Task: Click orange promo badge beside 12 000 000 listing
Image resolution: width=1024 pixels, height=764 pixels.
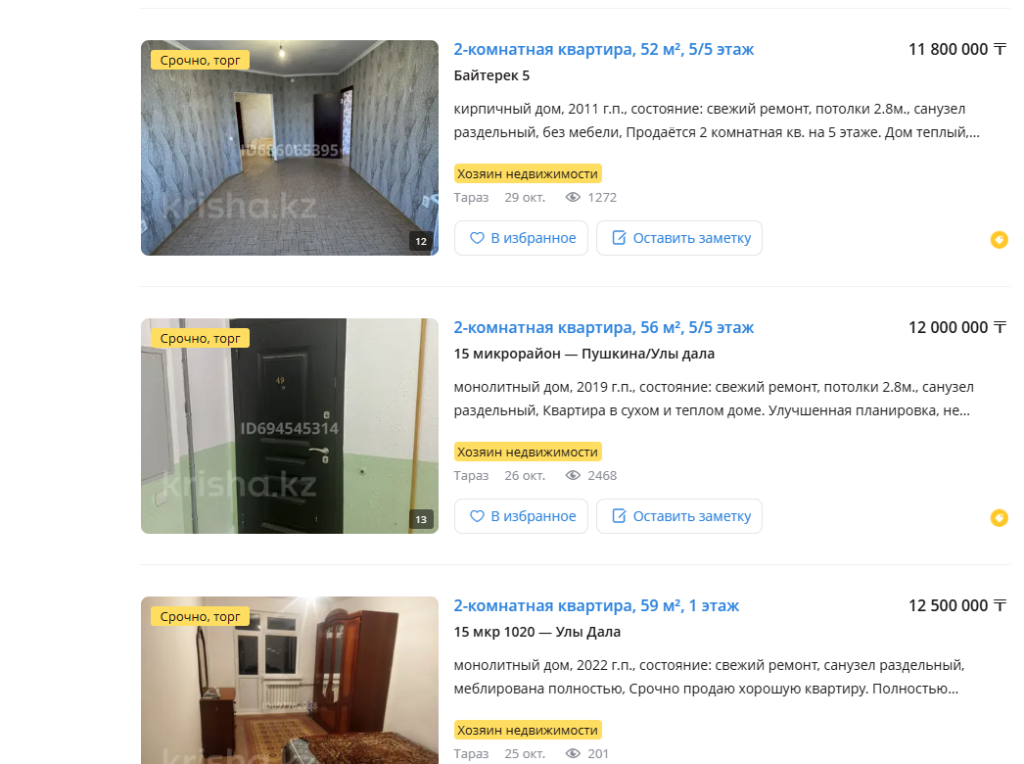Action: (x=999, y=518)
